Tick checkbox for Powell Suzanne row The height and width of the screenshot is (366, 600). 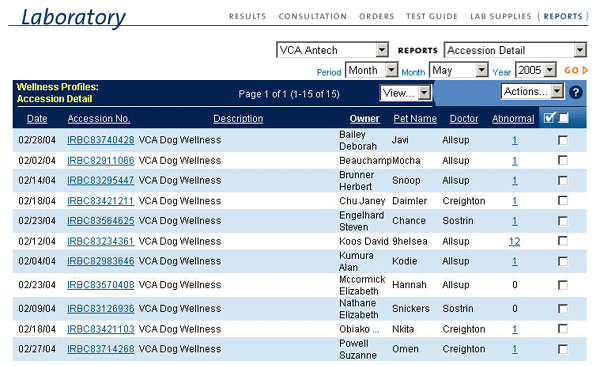(563, 349)
